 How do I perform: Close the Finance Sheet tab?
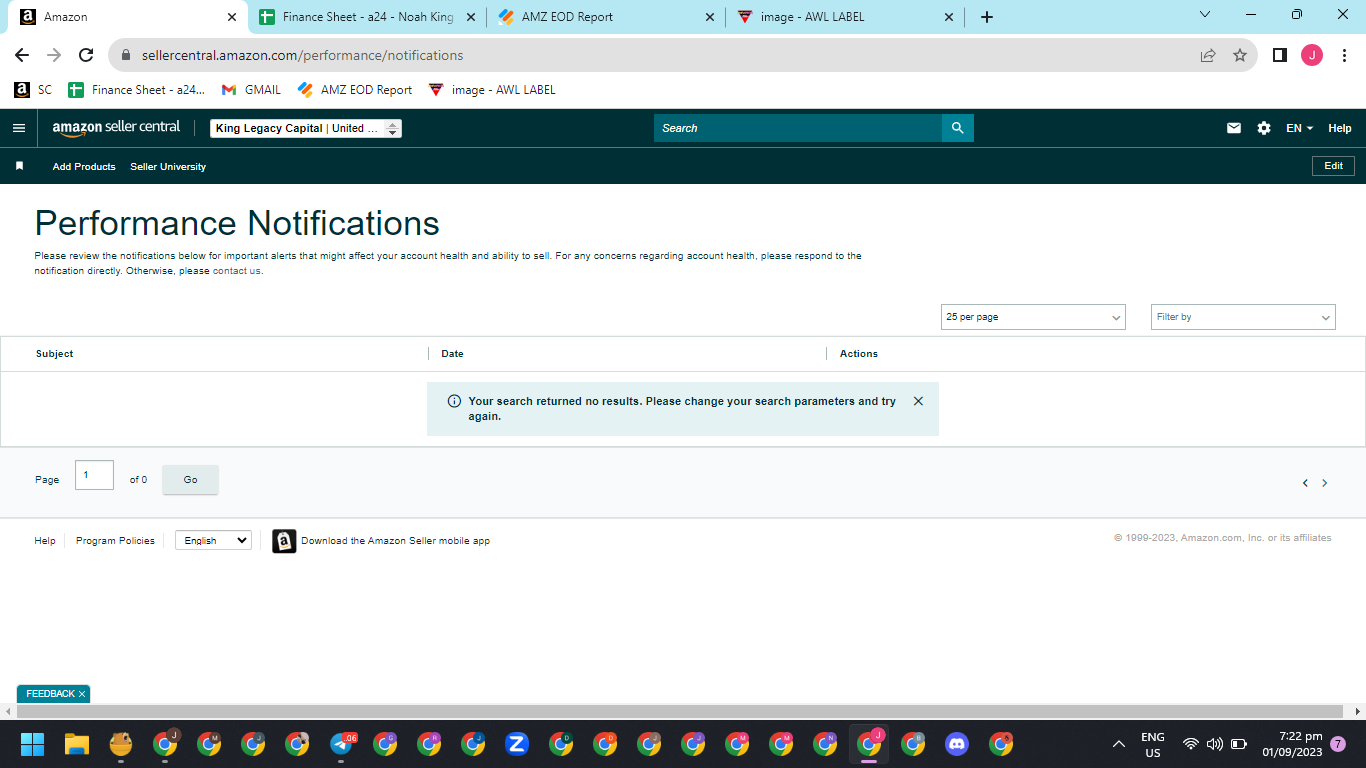coord(471,17)
